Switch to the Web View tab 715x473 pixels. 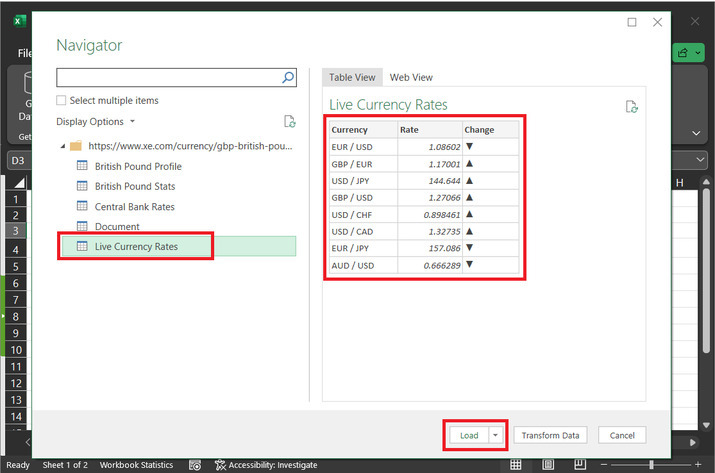click(x=411, y=77)
